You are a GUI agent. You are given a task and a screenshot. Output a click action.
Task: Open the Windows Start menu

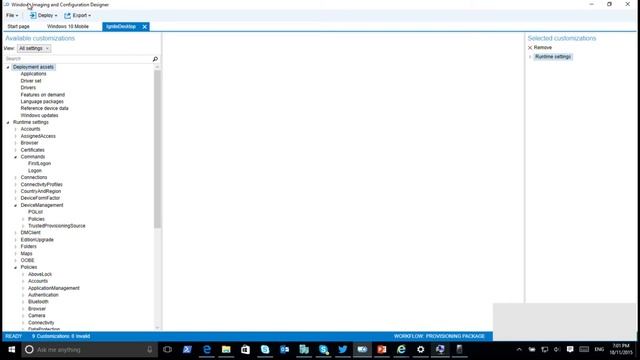click(x=11, y=350)
